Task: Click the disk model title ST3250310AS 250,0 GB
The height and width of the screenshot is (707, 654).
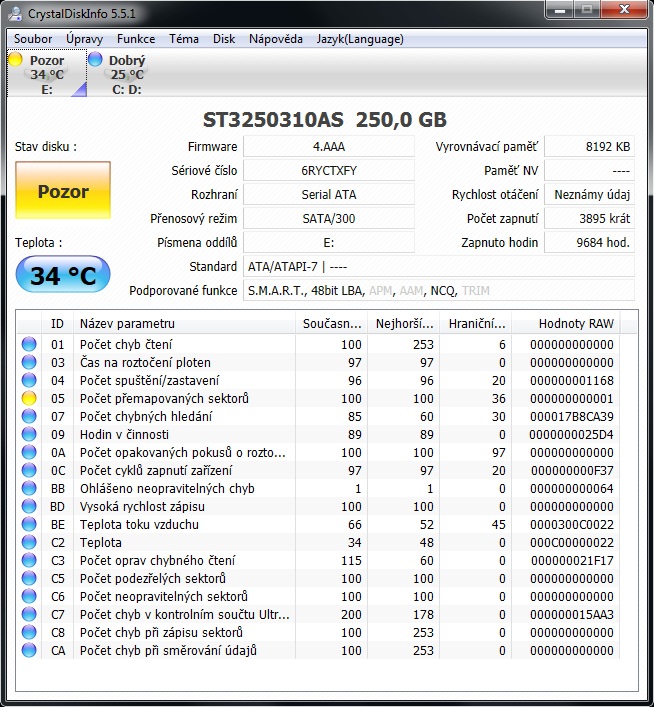Action: [325, 119]
